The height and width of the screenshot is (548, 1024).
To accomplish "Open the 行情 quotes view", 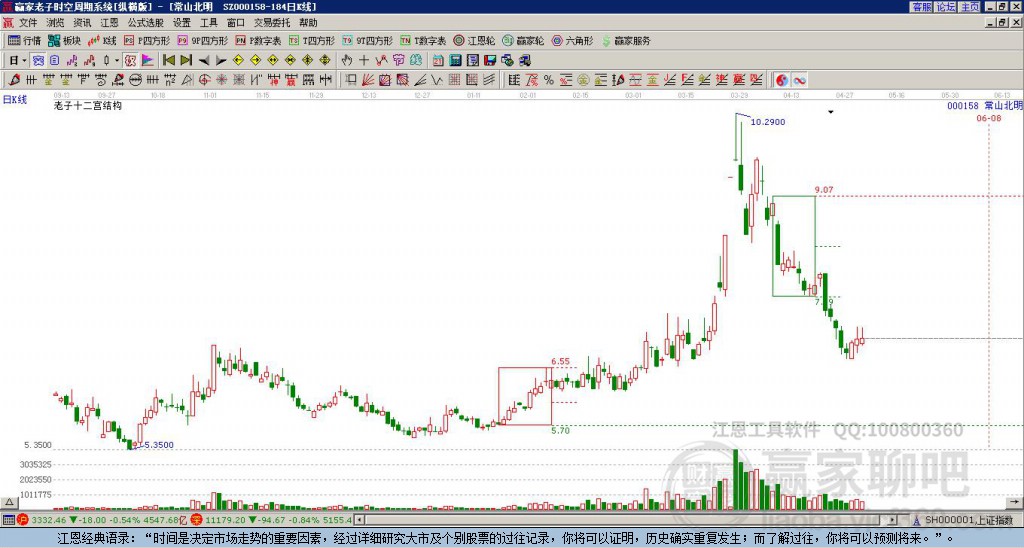I will pyautogui.click(x=25, y=40).
